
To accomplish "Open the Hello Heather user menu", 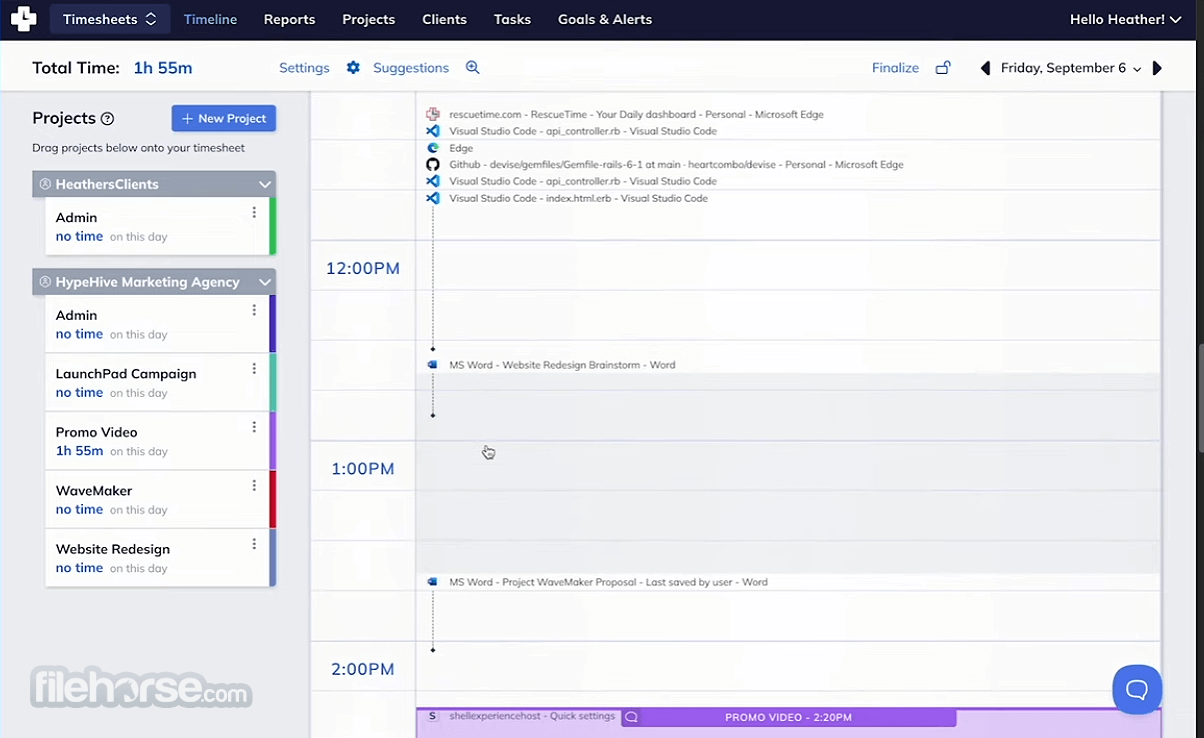I will (1126, 19).
